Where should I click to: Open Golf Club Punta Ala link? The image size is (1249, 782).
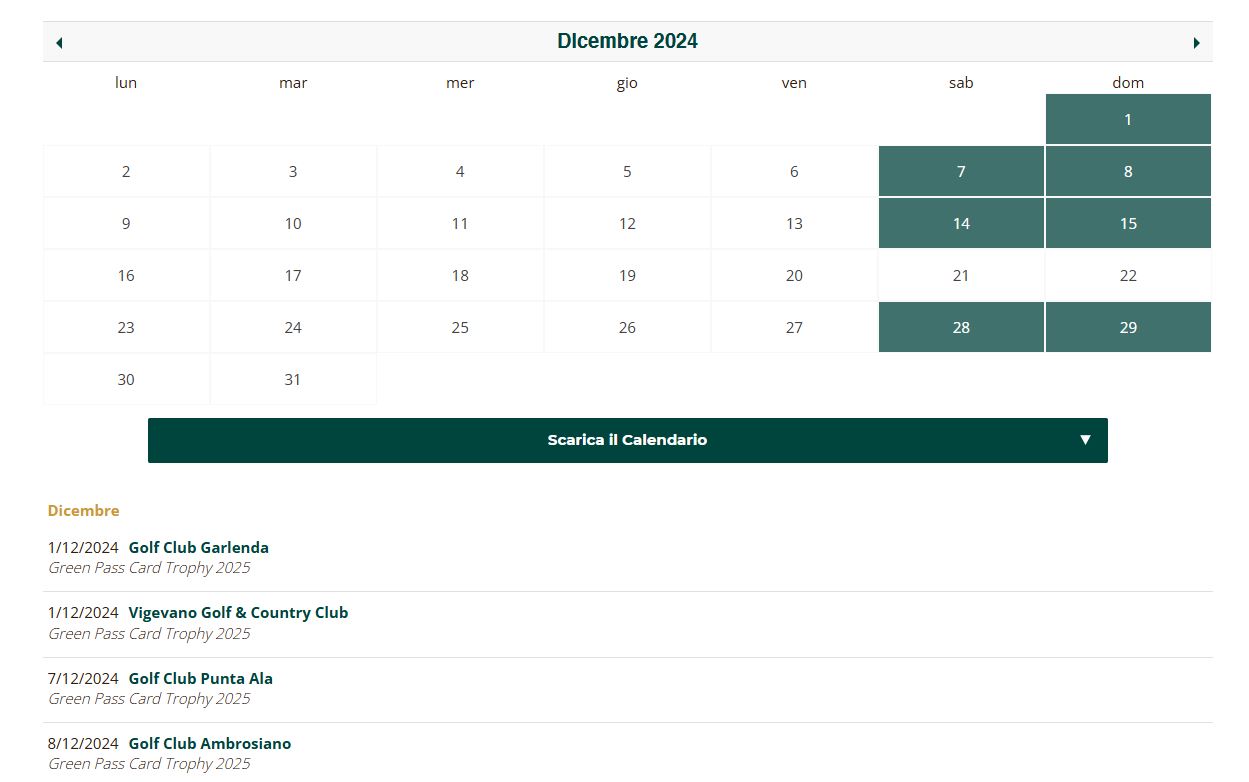coord(200,679)
